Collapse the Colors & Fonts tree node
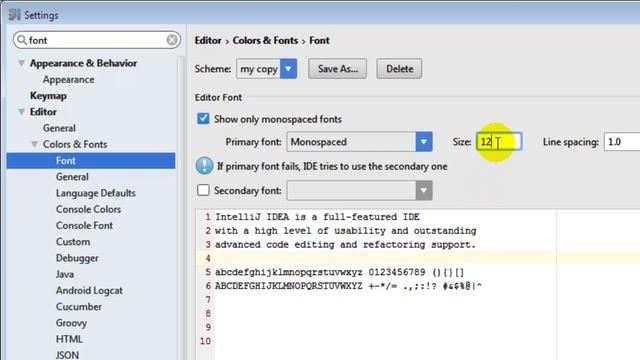This screenshot has width=640, height=360. (35, 144)
